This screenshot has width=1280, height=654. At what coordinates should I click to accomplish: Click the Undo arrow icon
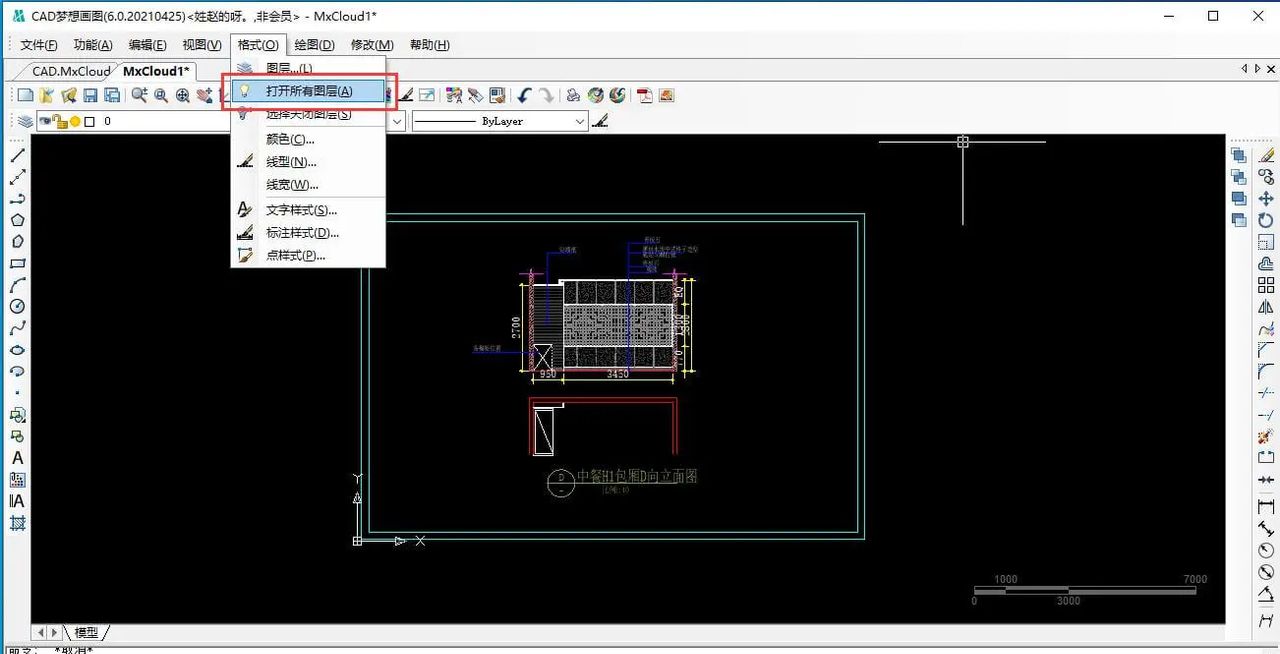(x=524, y=95)
